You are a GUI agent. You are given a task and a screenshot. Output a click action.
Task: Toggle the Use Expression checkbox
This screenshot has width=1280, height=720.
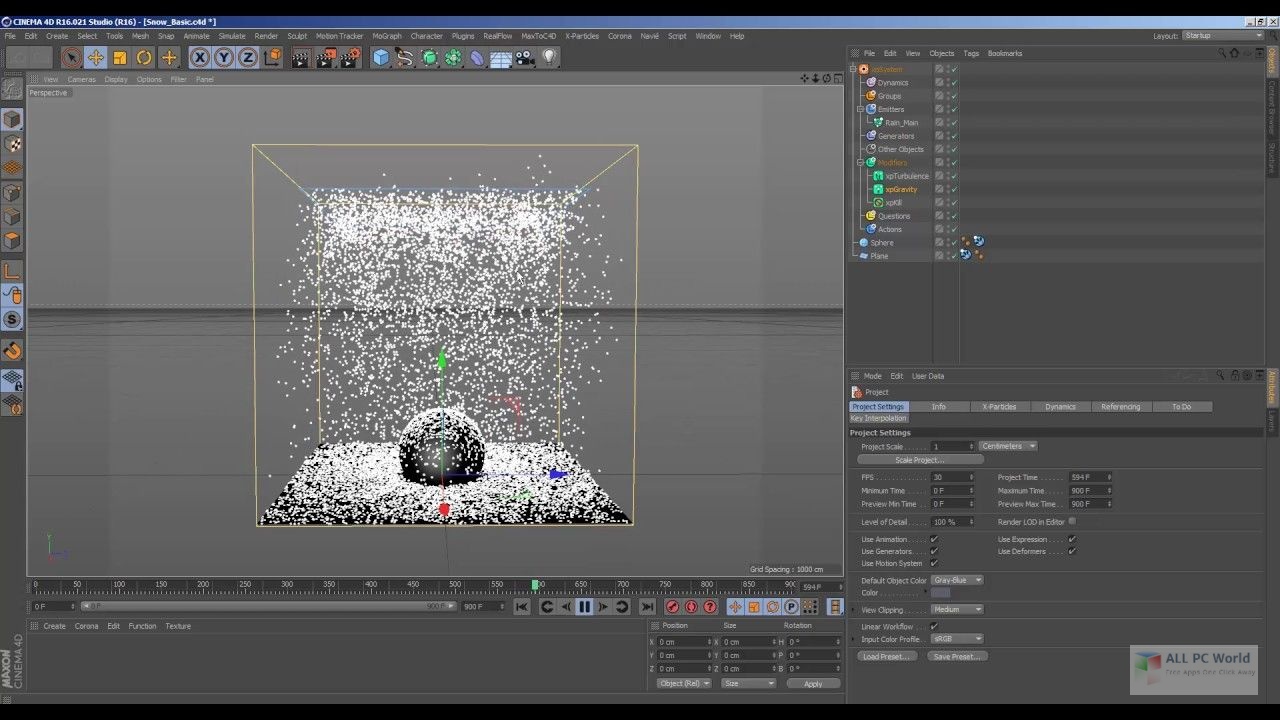pos(1072,539)
